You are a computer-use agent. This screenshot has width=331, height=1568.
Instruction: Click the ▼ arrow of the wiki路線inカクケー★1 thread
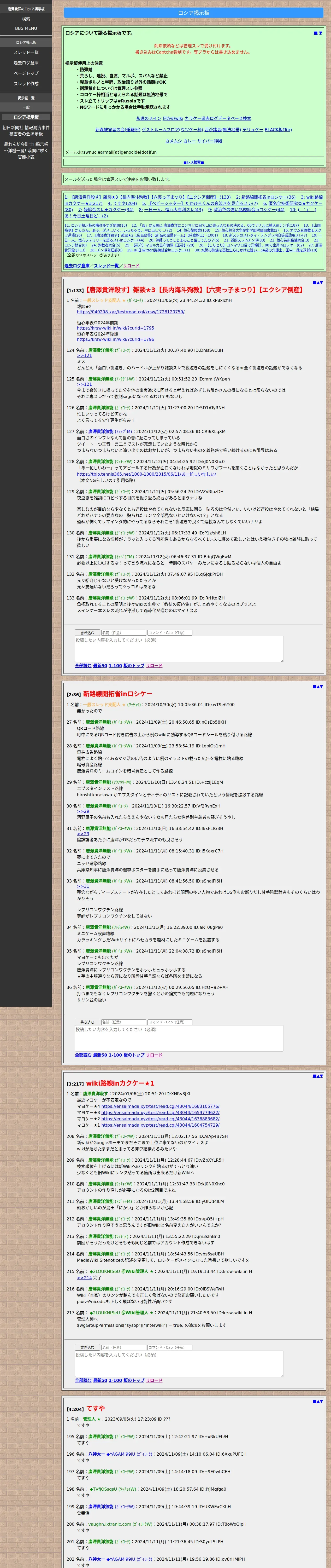[x=321, y=1076]
